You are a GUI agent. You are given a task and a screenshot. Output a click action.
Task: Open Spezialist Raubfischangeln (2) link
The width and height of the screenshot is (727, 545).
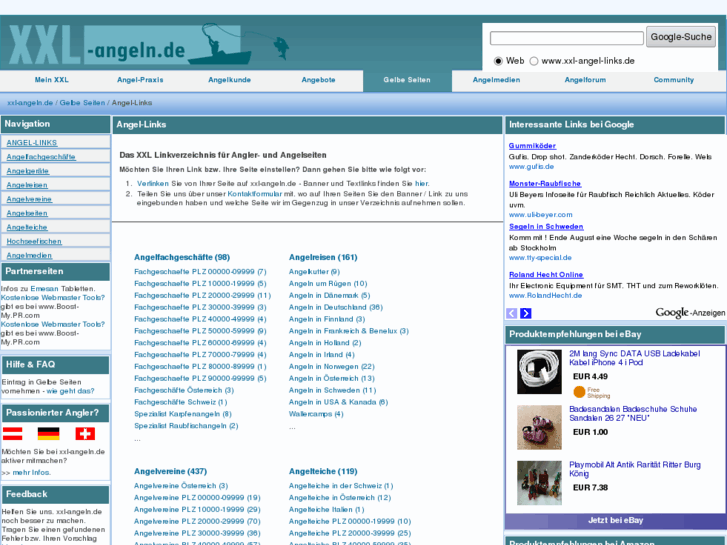point(186,426)
